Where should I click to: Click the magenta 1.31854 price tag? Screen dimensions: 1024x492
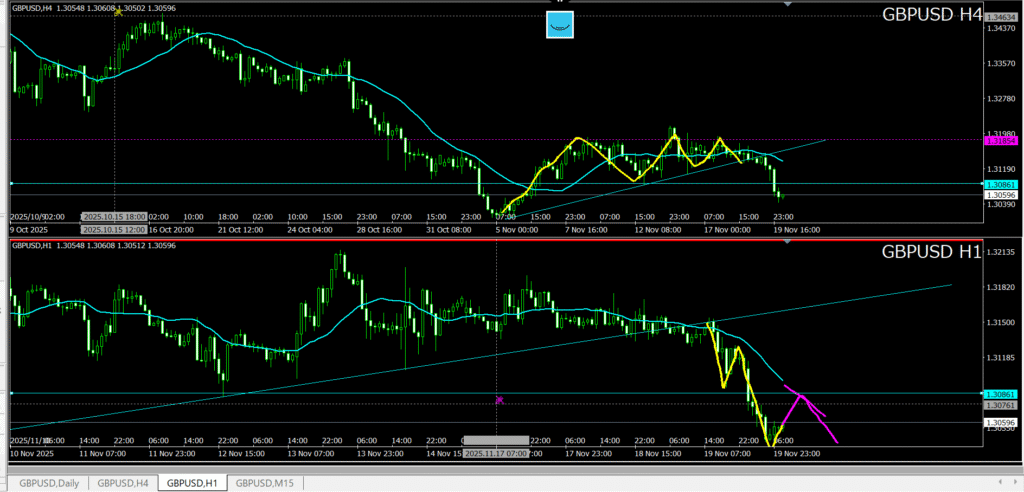[x=1000, y=142]
